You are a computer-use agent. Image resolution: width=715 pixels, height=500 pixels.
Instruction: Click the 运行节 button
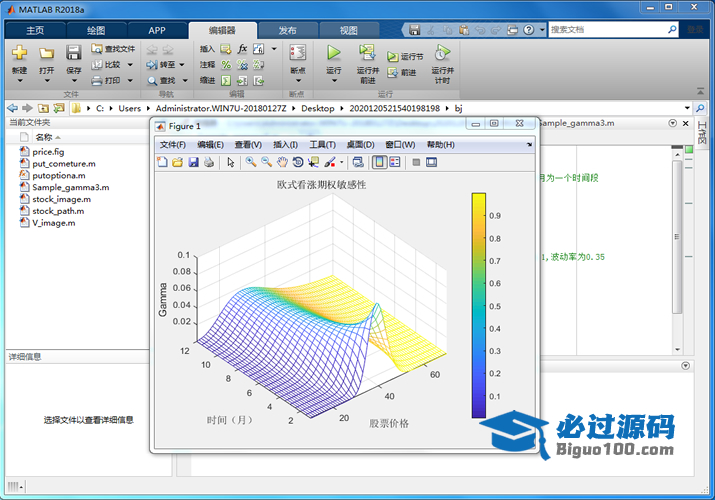pyautogui.click(x=405, y=57)
